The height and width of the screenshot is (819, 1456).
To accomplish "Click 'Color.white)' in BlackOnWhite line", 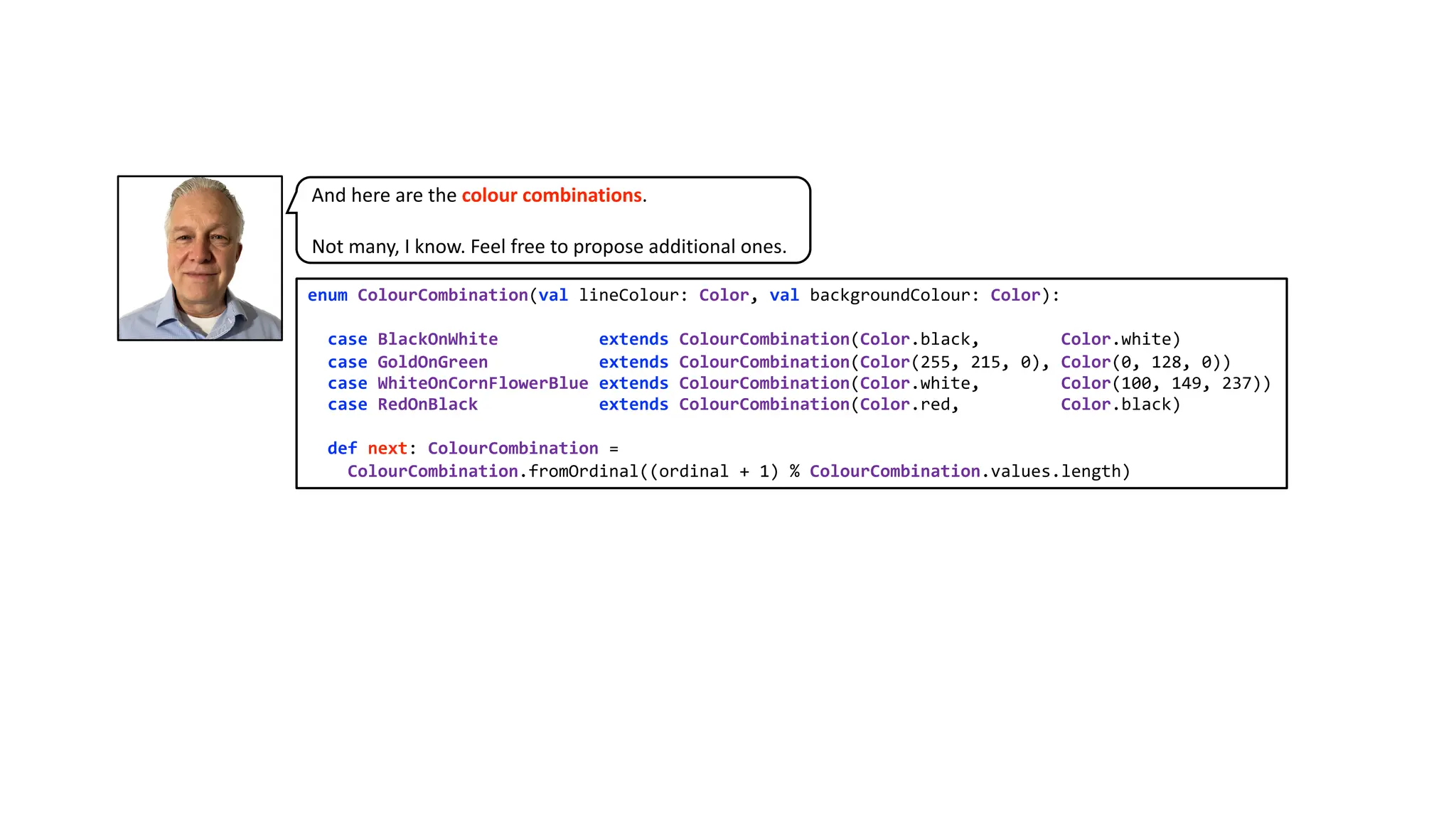I will (1120, 340).
